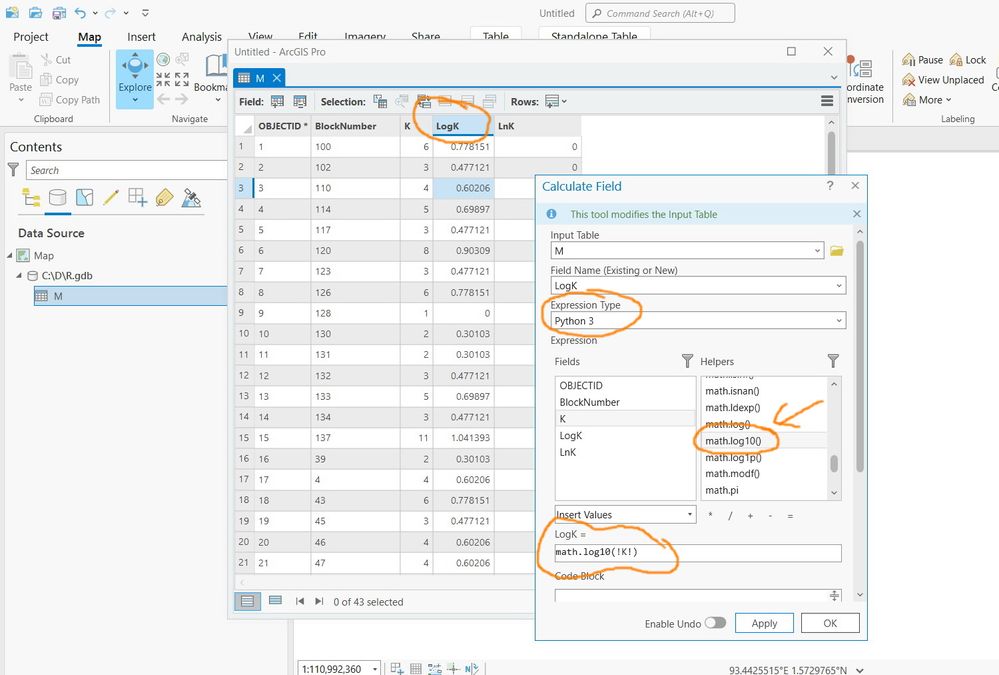Select List By Data Source cylinder icon
999x675 pixels.
[58, 198]
